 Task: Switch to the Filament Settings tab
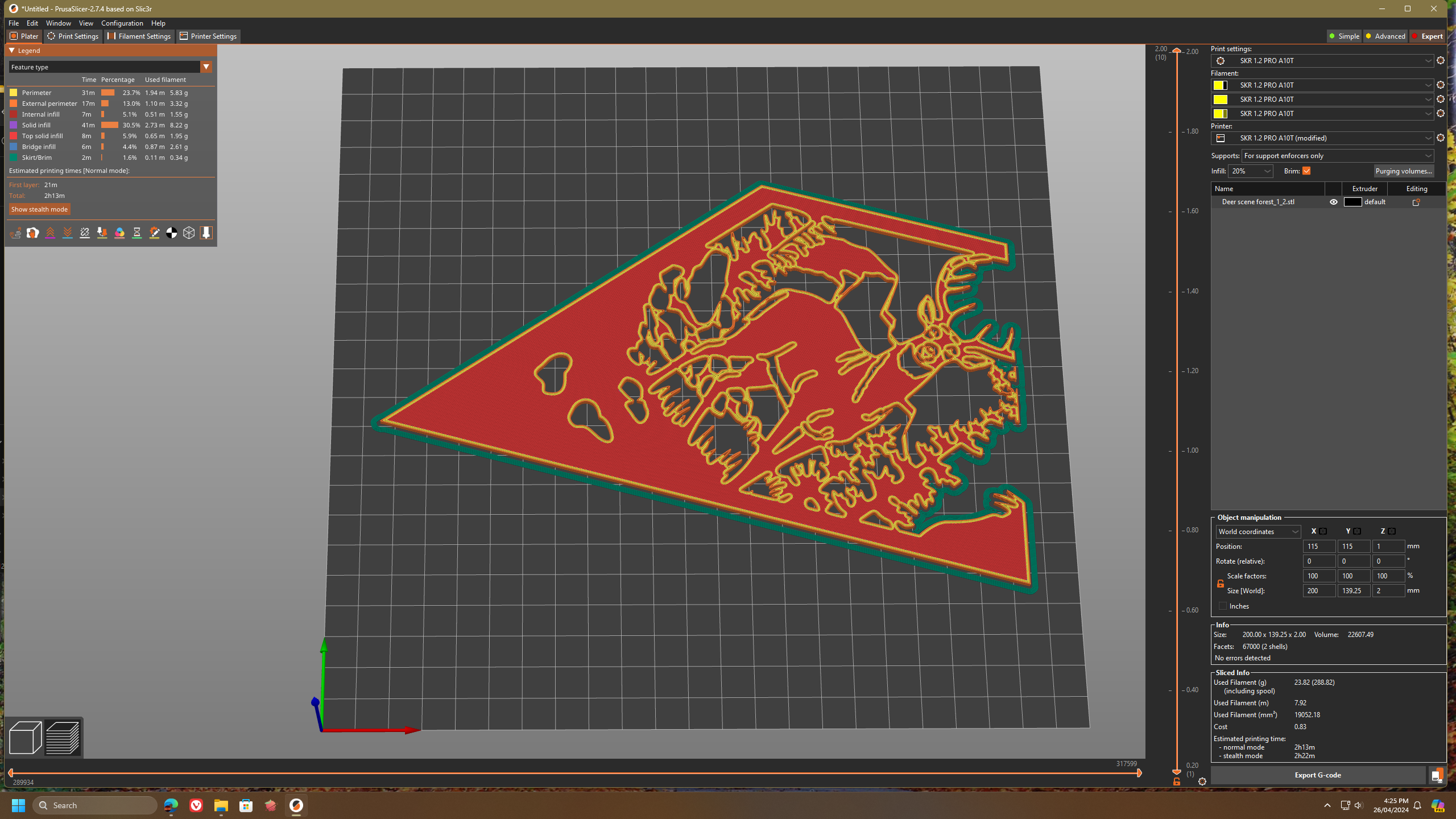(x=139, y=36)
